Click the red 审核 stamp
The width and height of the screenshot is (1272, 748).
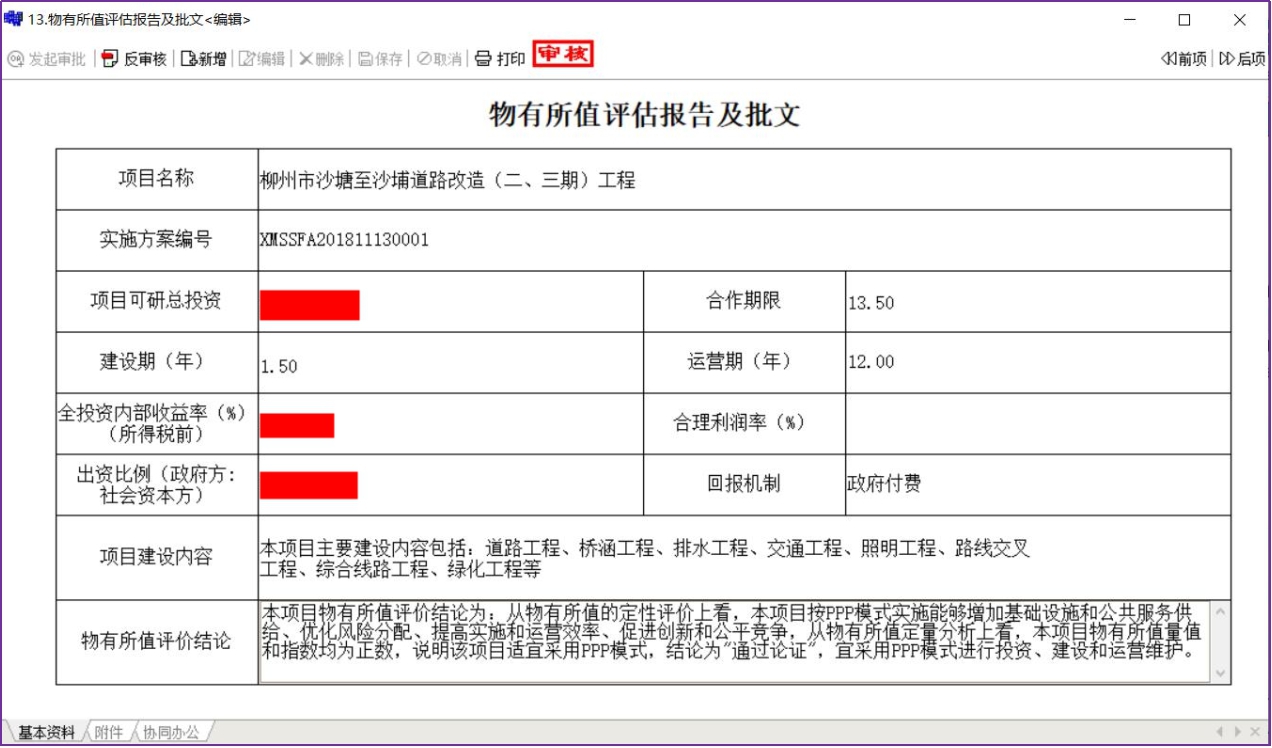(563, 55)
